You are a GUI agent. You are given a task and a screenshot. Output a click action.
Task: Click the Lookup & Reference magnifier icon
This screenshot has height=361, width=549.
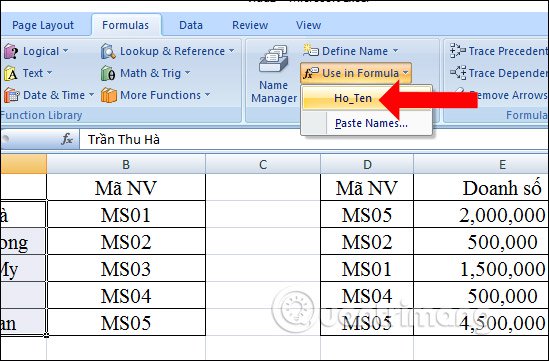[x=108, y=51]
